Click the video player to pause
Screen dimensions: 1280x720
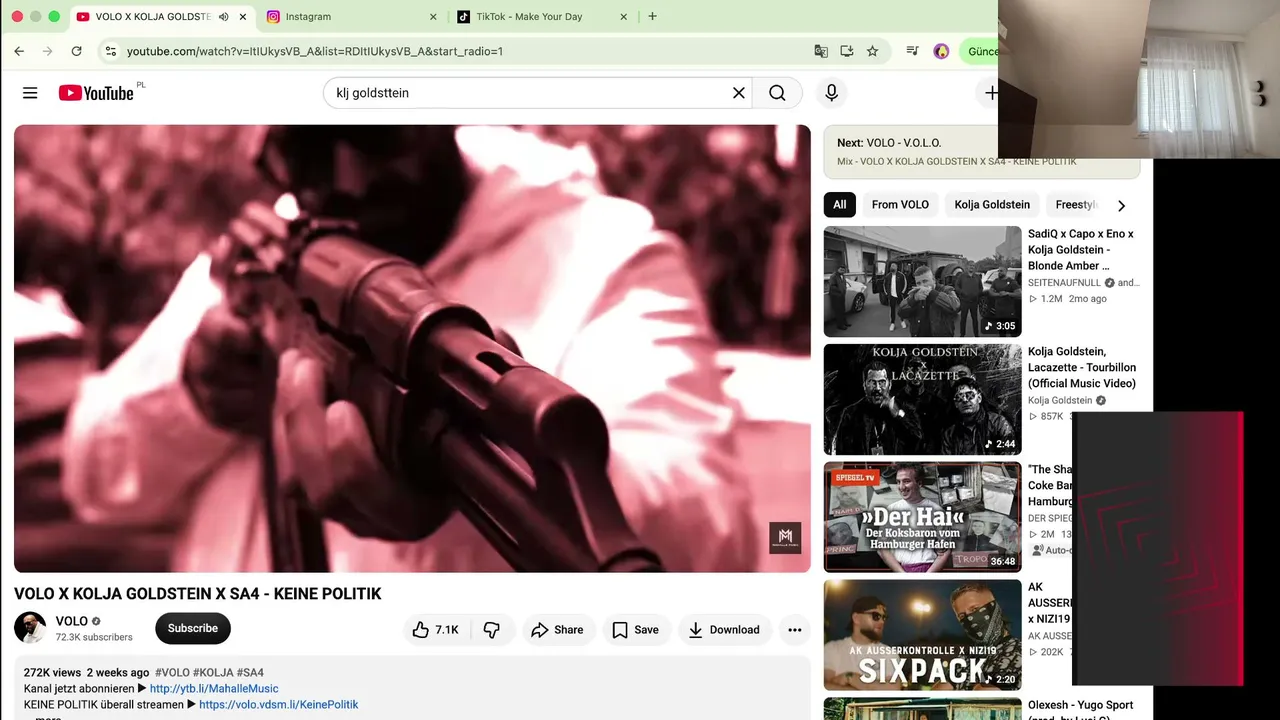click(412, 348)
